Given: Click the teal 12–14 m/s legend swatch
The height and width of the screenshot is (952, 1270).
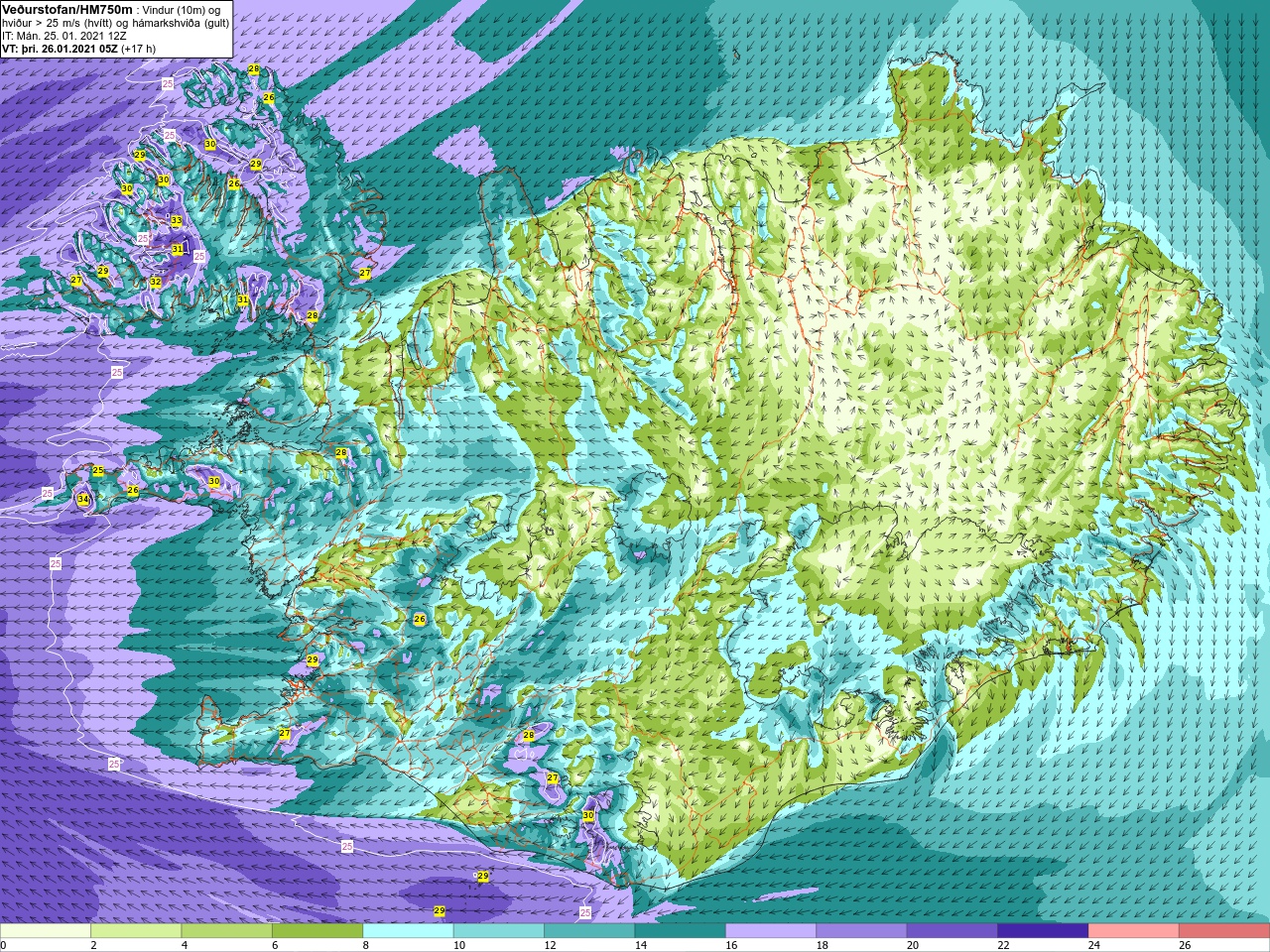Looking at the screenshot, I should tap(589, 931).
